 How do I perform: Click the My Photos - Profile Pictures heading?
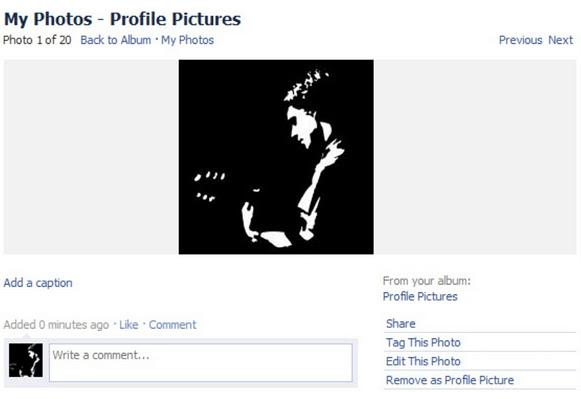tap(122, 19)
